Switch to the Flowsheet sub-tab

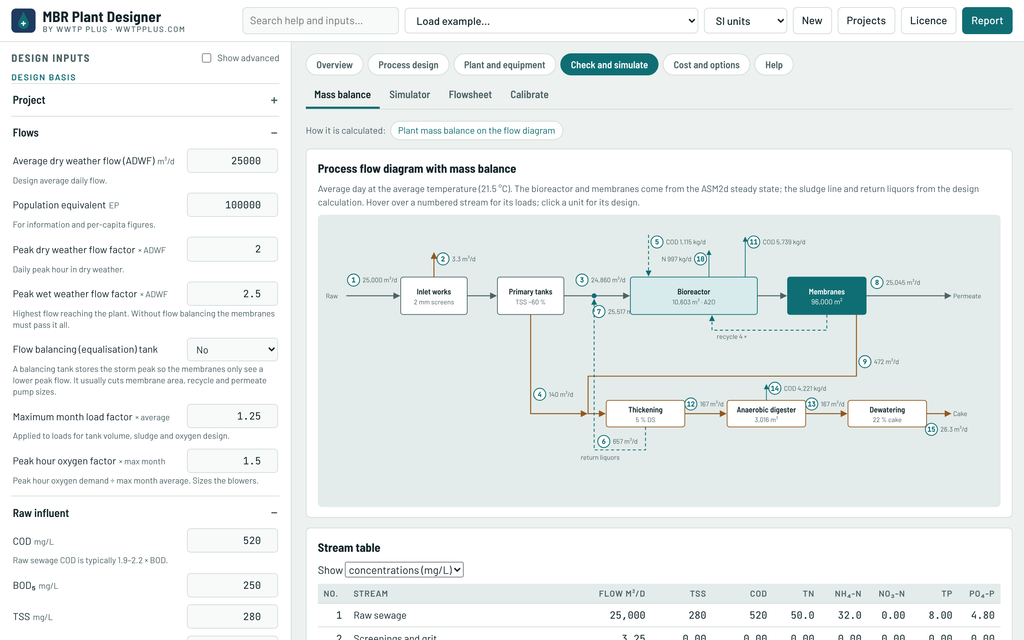tap(470, 95)
